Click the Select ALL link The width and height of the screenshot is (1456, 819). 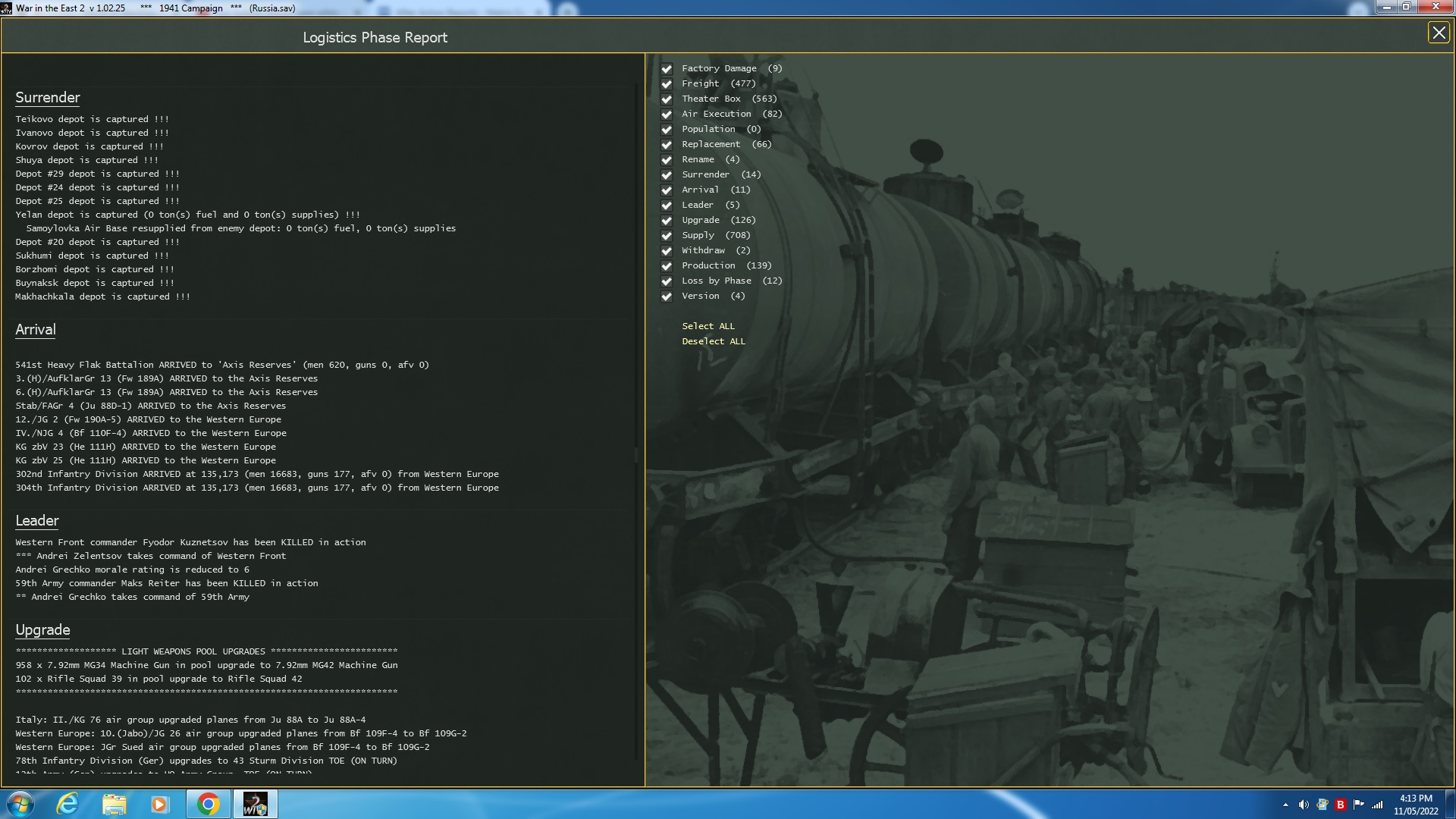708,326
